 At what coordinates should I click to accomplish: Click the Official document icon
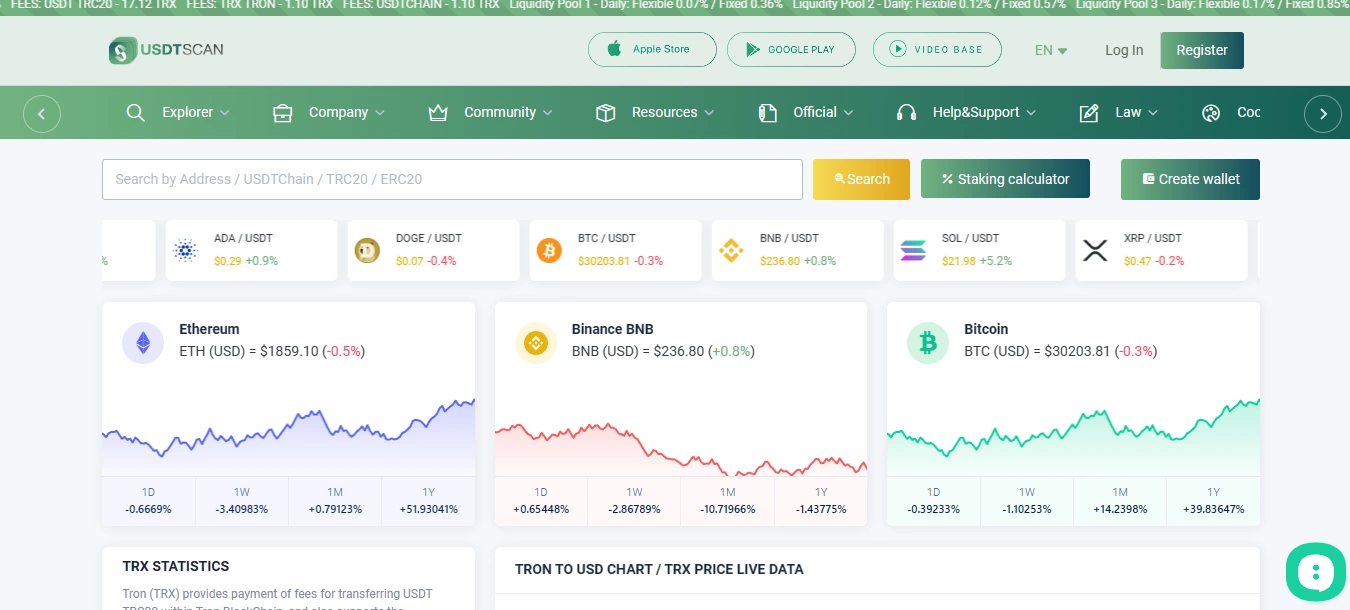pos(768,113)
